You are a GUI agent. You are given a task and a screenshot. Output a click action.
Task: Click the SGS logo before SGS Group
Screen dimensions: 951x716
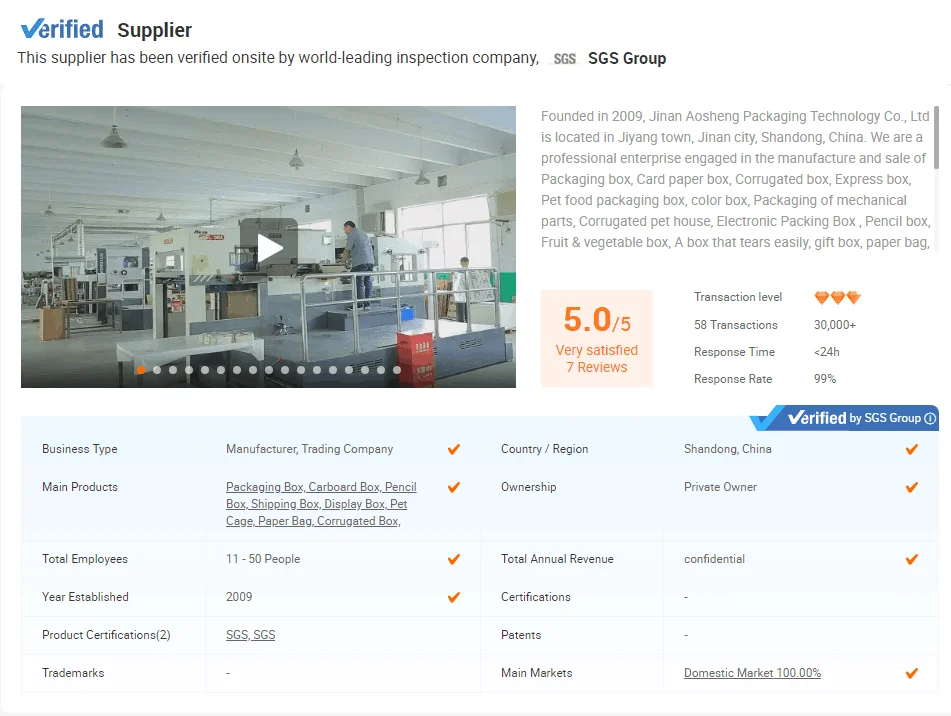[564, 59]
